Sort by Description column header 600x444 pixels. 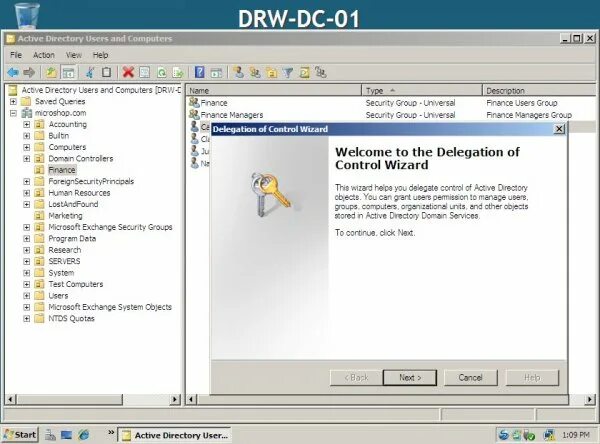pos(539,91)
